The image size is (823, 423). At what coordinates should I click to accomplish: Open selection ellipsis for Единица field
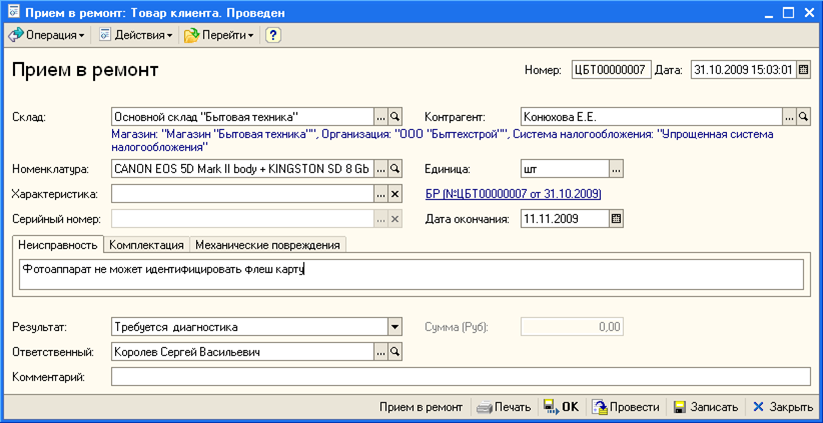[616, 168]
